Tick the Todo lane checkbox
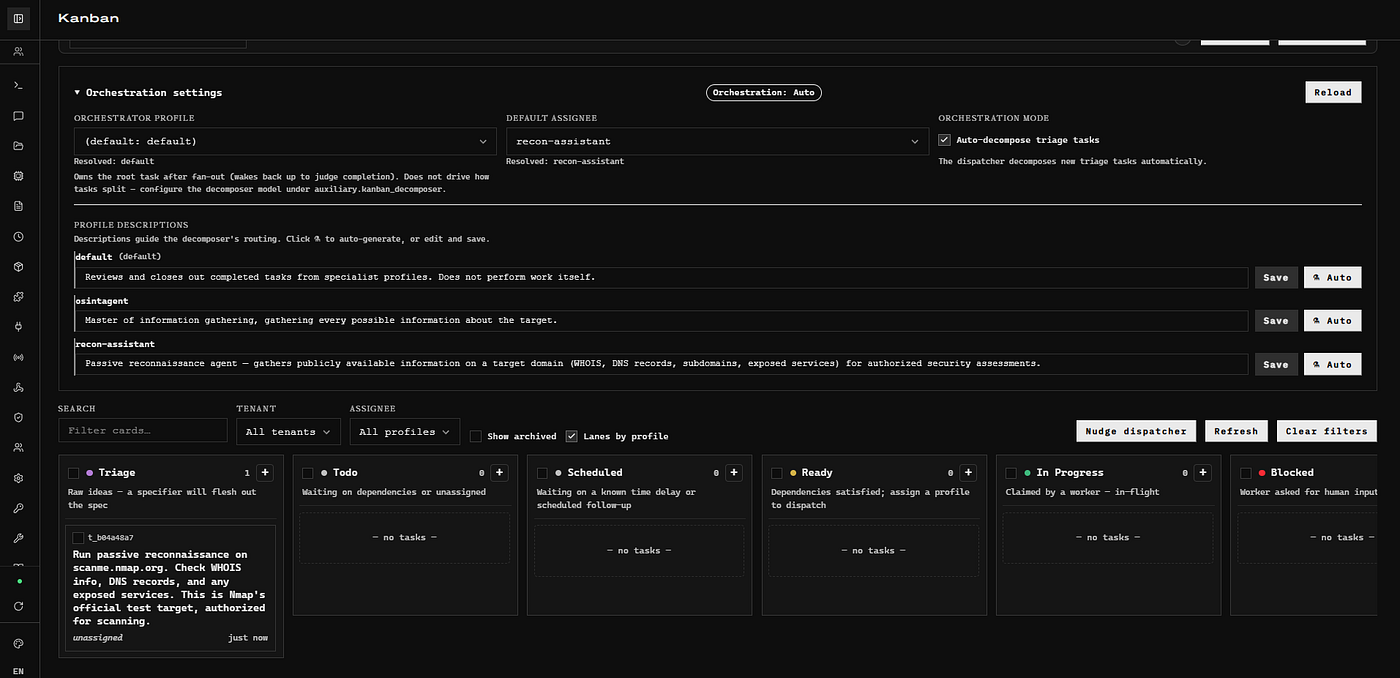The width and height of the screenshot is (1400, 678). click(x=308, y=473)
